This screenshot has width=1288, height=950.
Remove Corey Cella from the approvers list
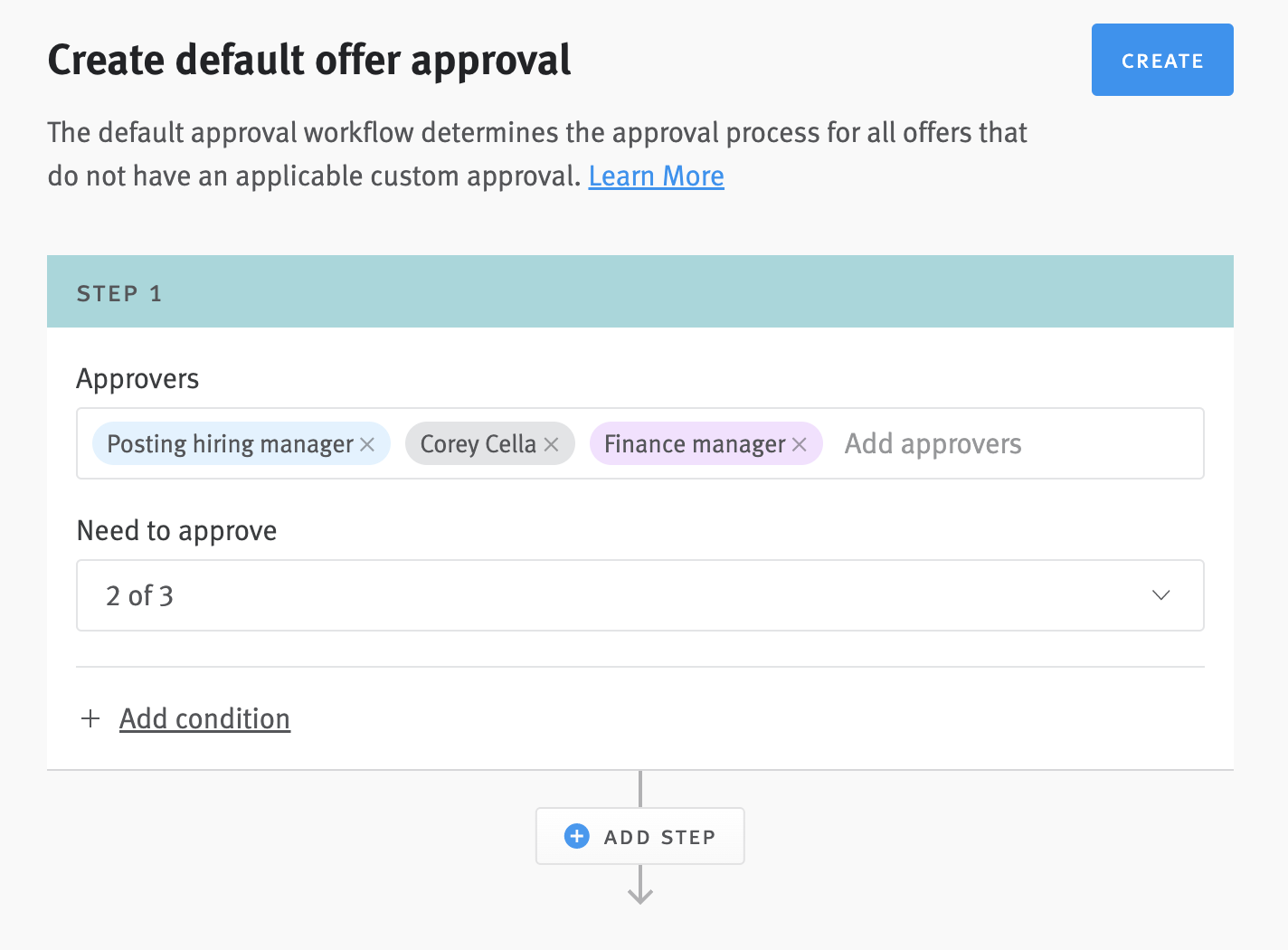click(x=551, y=444)
